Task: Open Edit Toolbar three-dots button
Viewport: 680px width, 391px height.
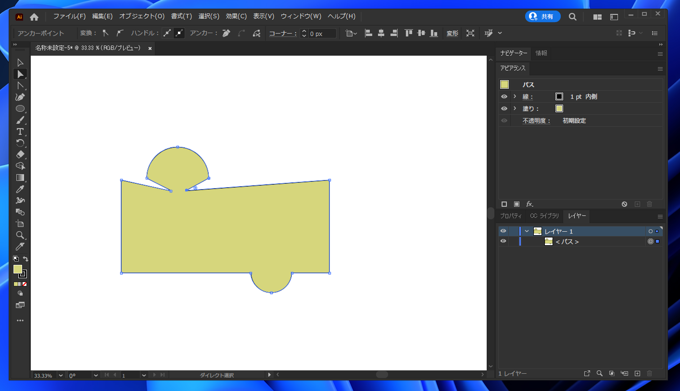Action: click(x=20, y=320)
